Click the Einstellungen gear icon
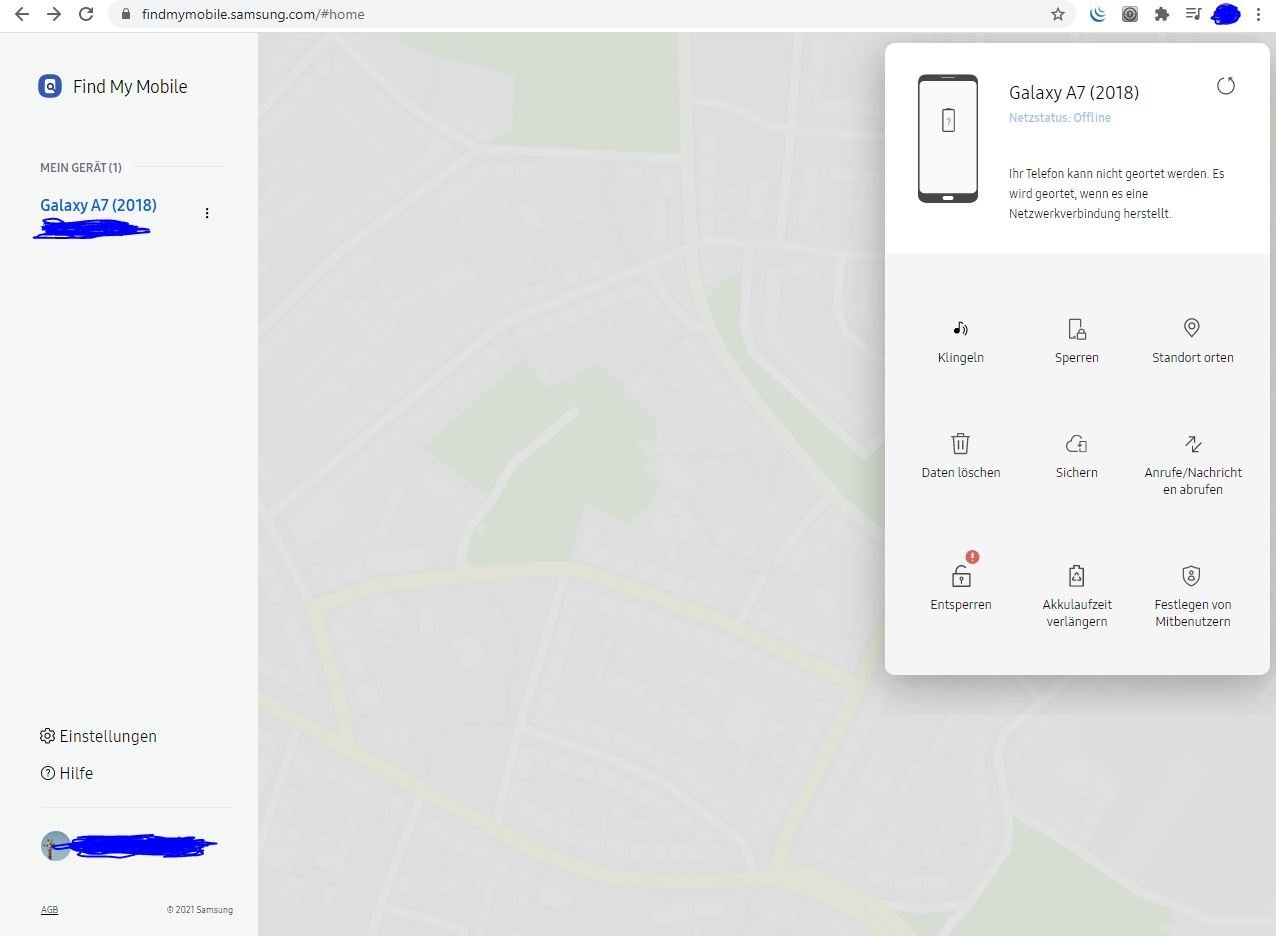The height and width of the screenshot is (936, 1276). 47,736
